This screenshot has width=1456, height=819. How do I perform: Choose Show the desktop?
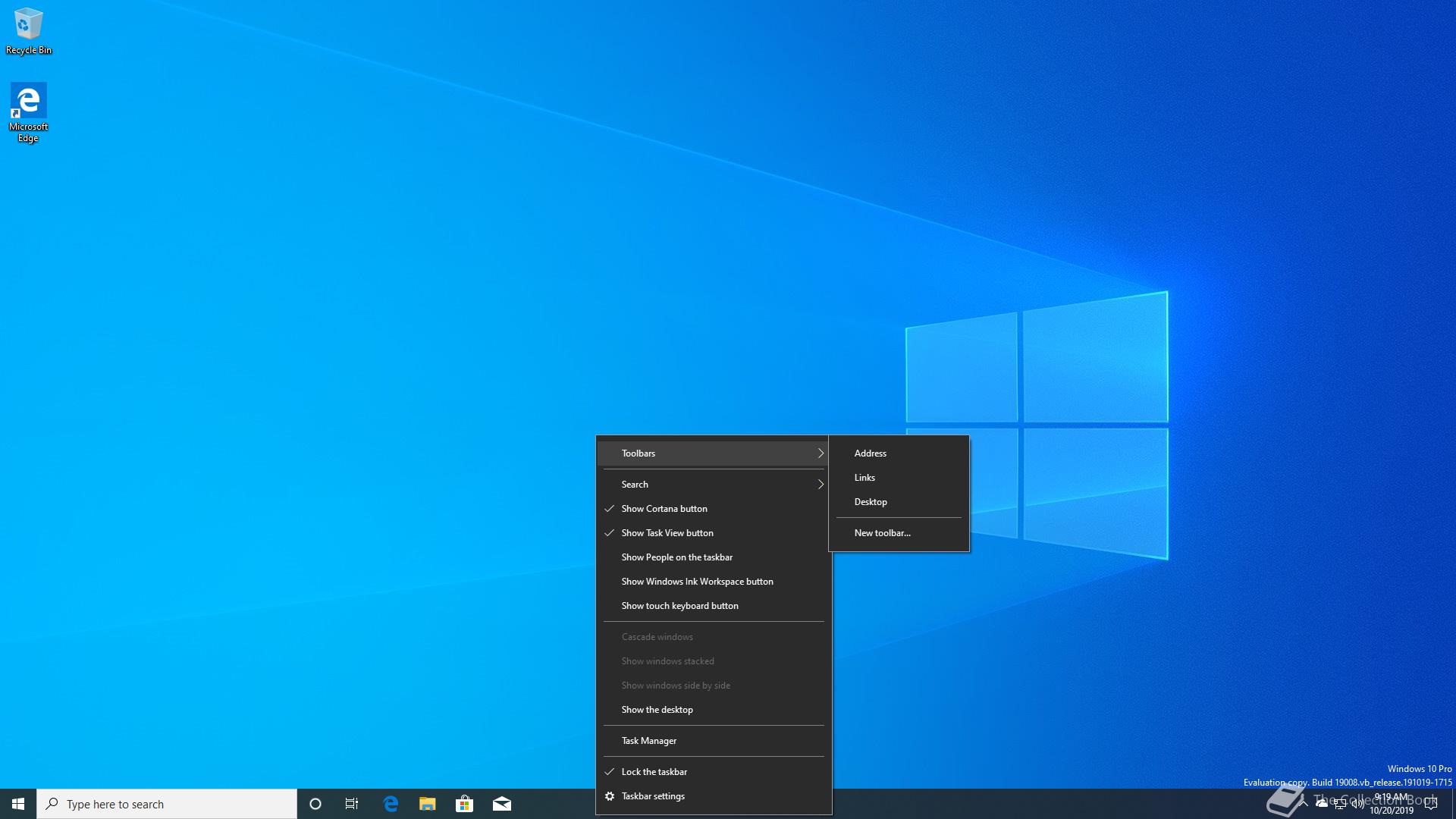point(714,710)
